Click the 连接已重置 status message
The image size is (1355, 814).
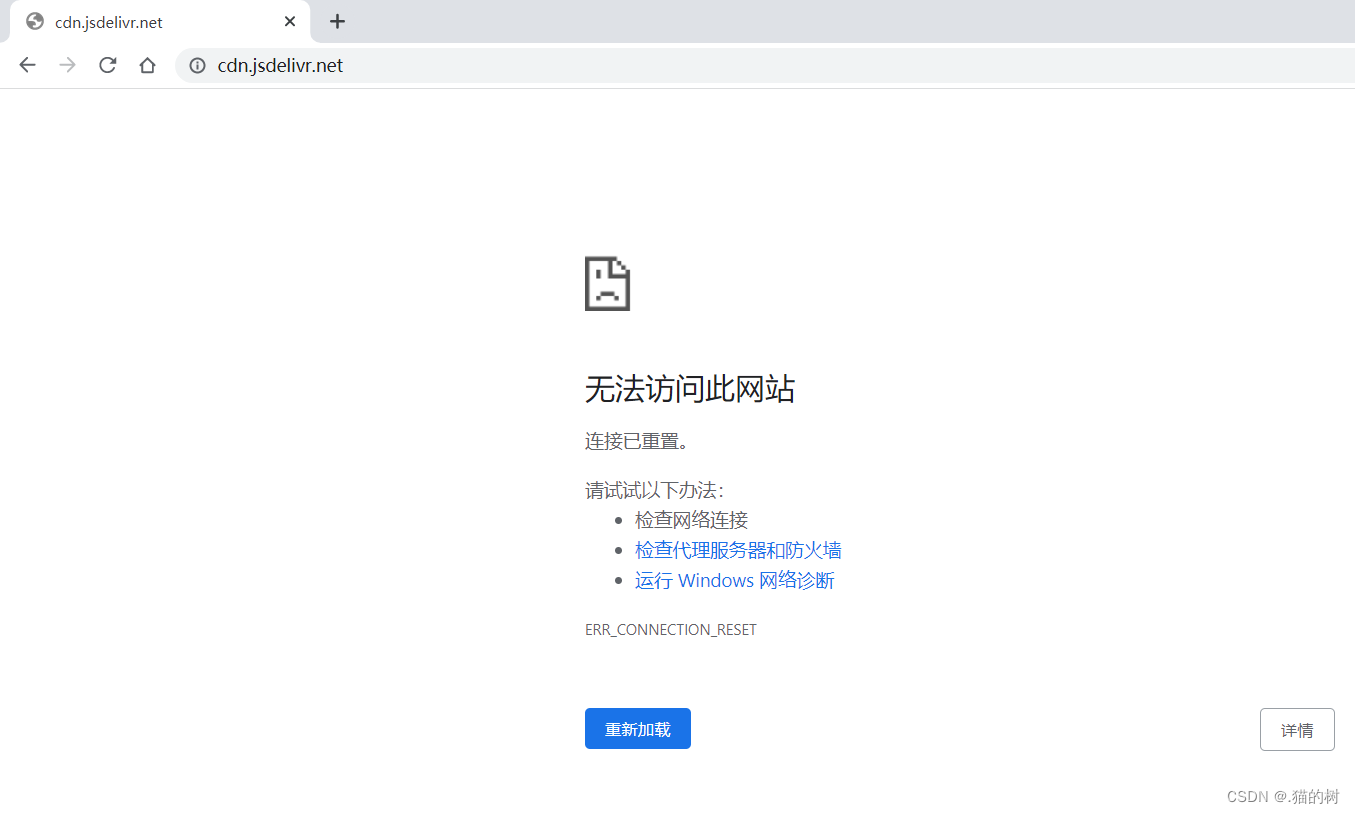tap(635, 440)
